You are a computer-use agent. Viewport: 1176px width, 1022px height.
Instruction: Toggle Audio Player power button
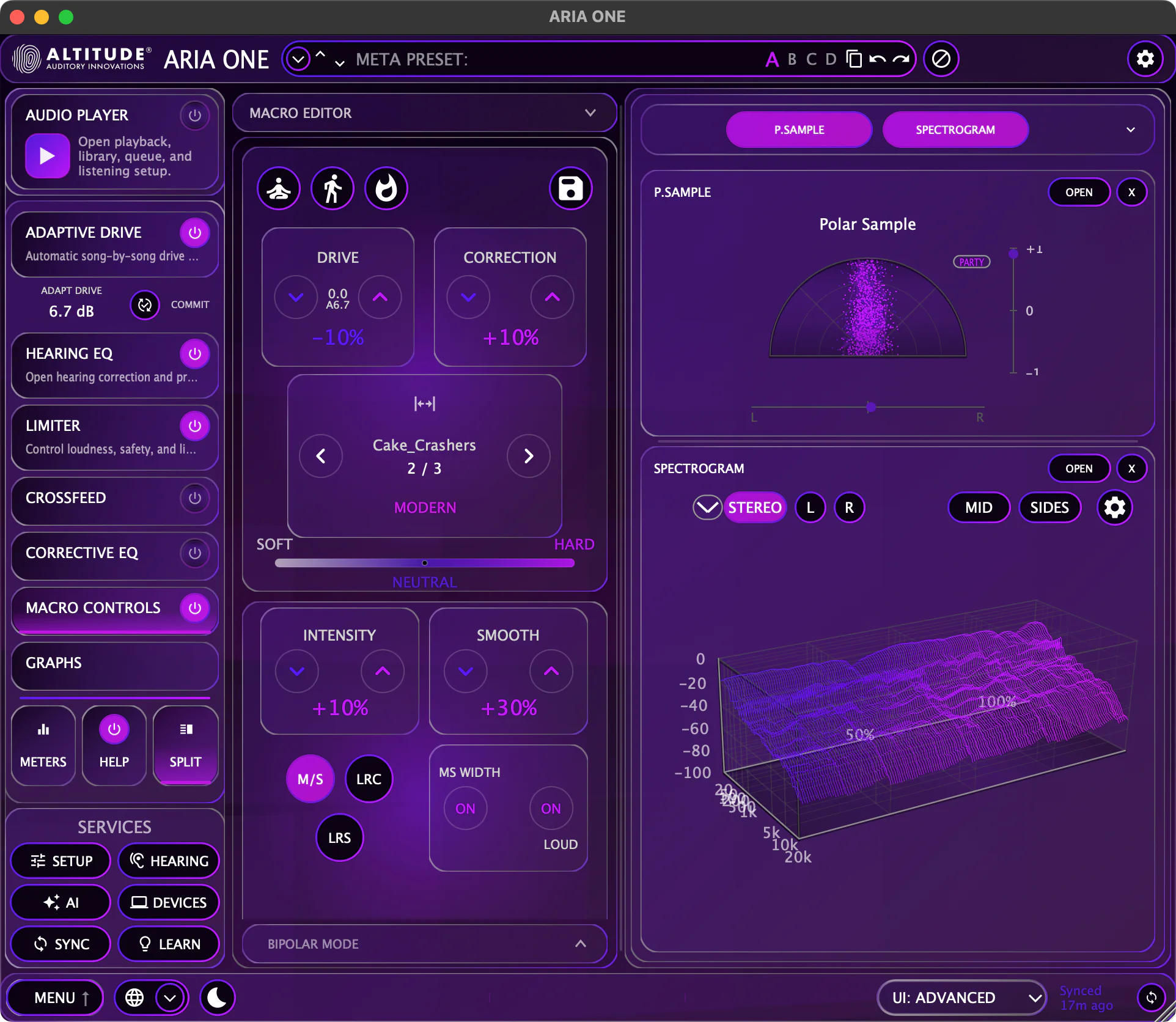[x=195, y=115]
